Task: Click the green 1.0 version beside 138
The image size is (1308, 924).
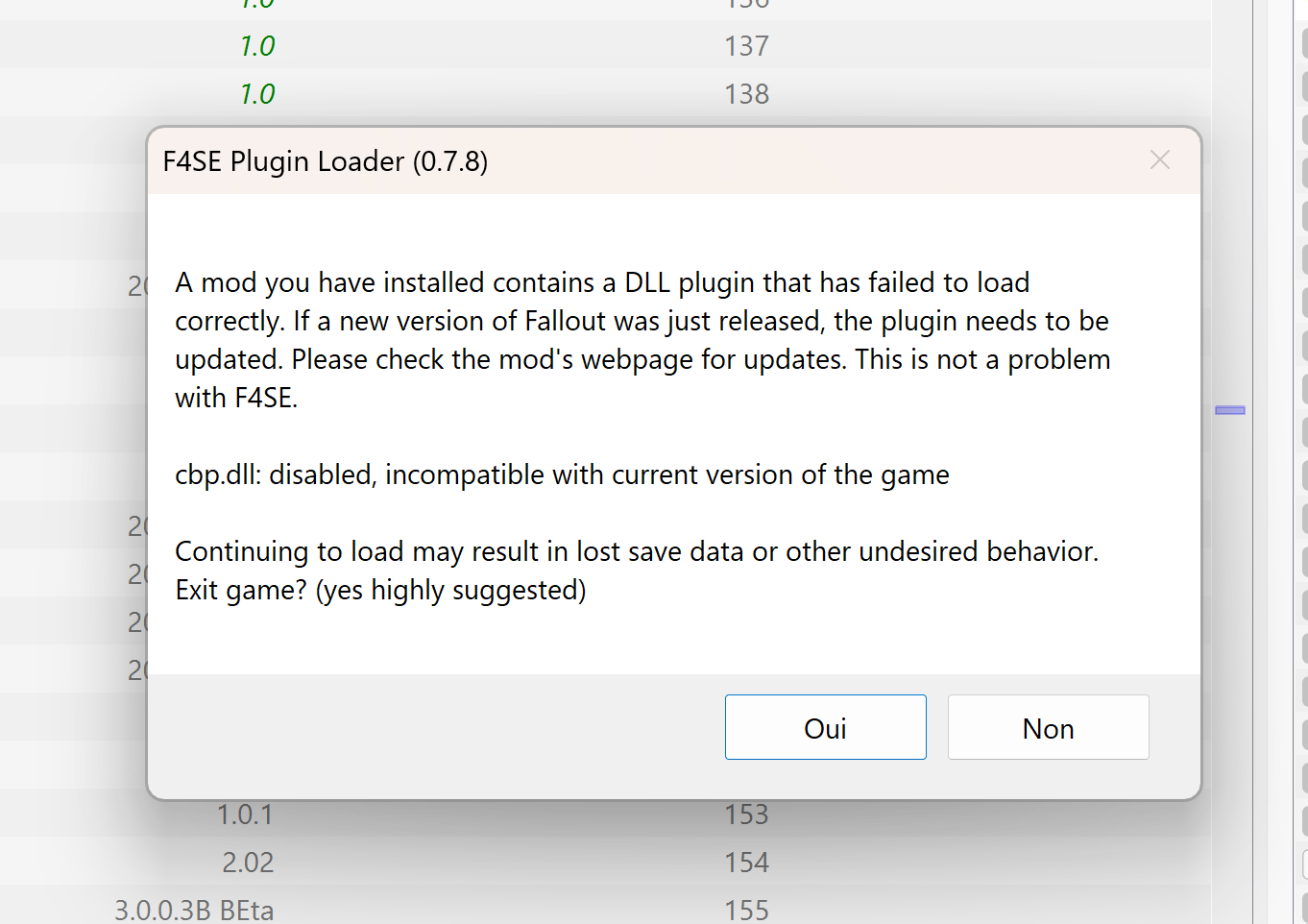Action: click(x=257, y=94)
